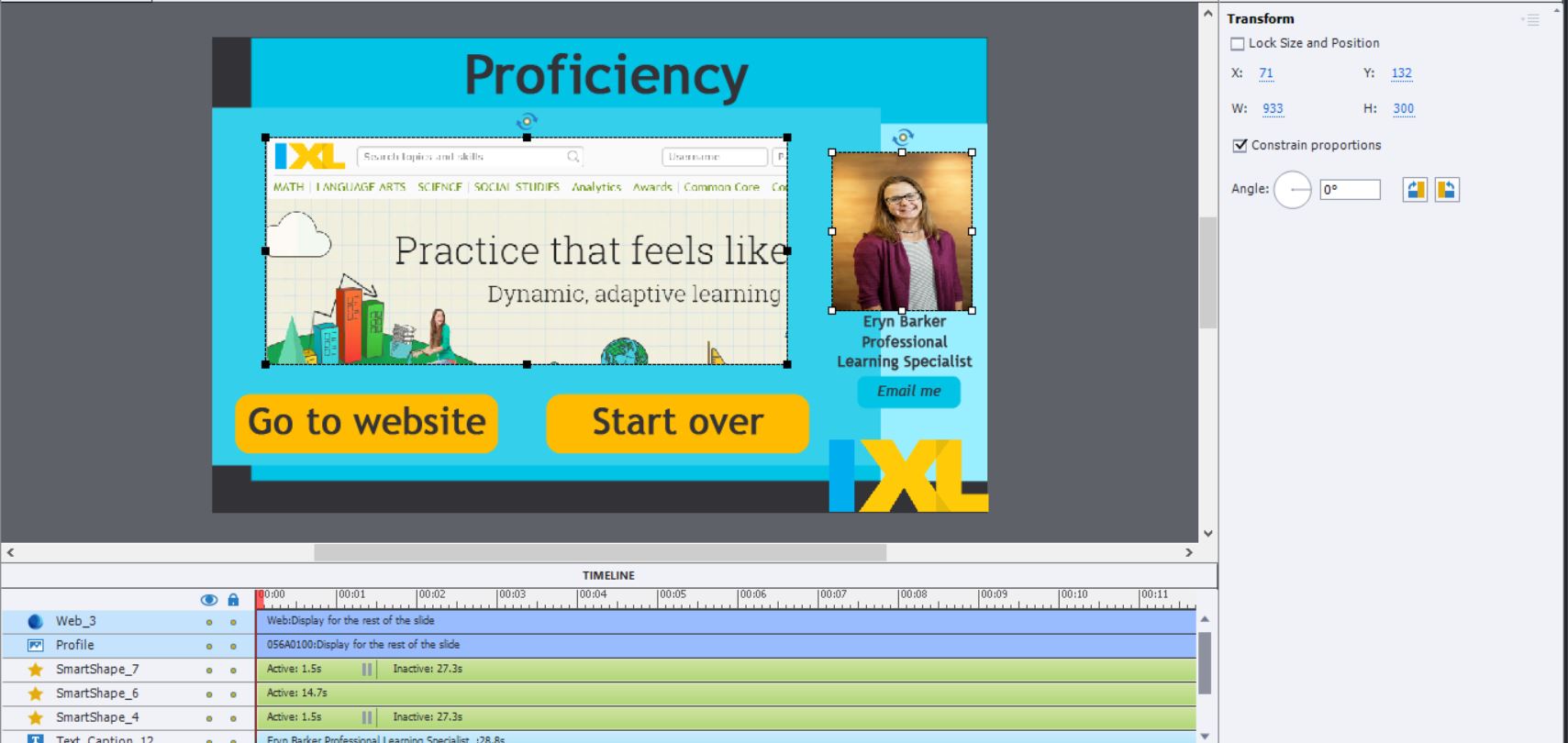Select the profile photo on the slide
The height and width of the screenshot is (743, 1568).
click(902, 231)
